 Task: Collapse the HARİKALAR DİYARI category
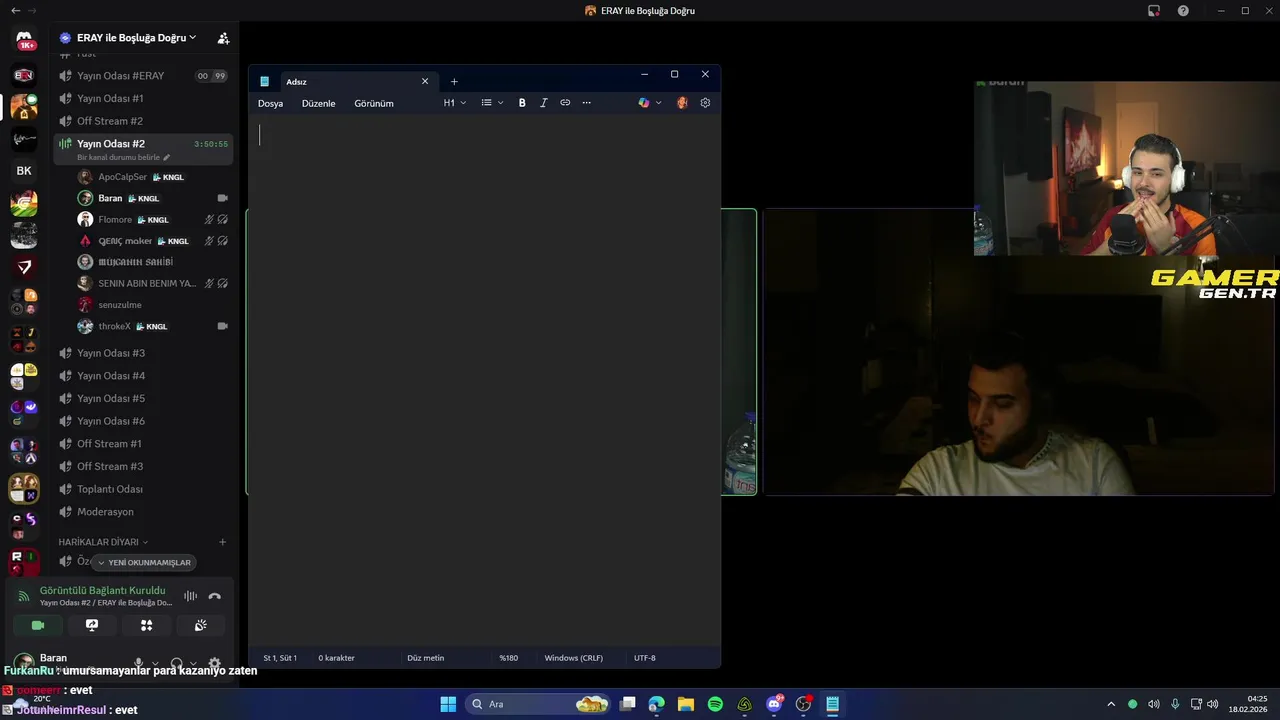(x=103, y=542)
